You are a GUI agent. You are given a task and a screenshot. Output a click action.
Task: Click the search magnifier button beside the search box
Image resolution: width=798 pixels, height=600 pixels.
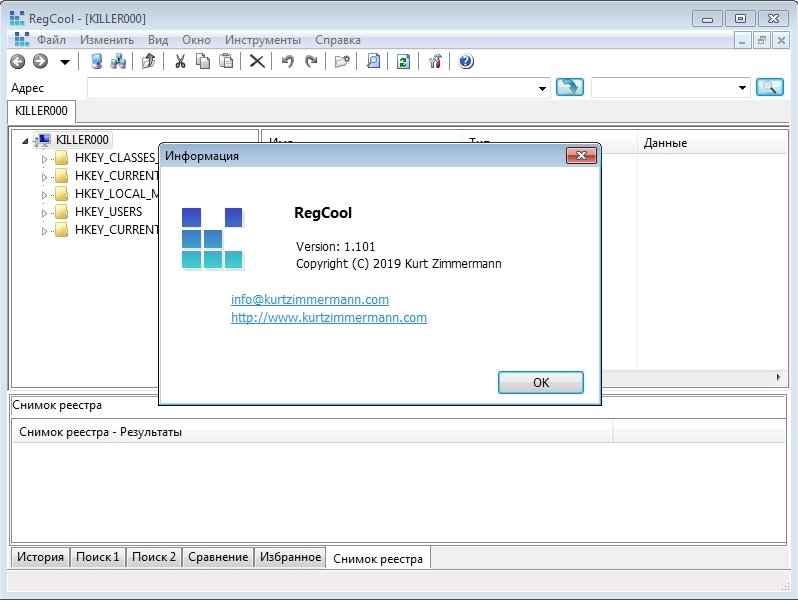tap(769, 88)
